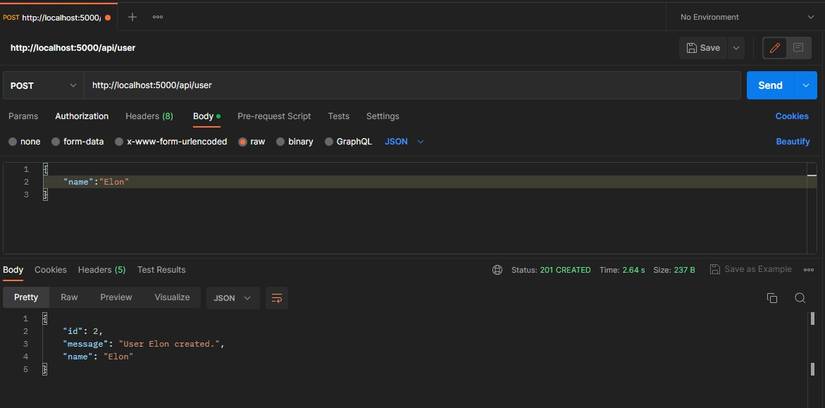Screen dimensions: 825x408
Task: Click the "message" response line
Action: [144, 344]
